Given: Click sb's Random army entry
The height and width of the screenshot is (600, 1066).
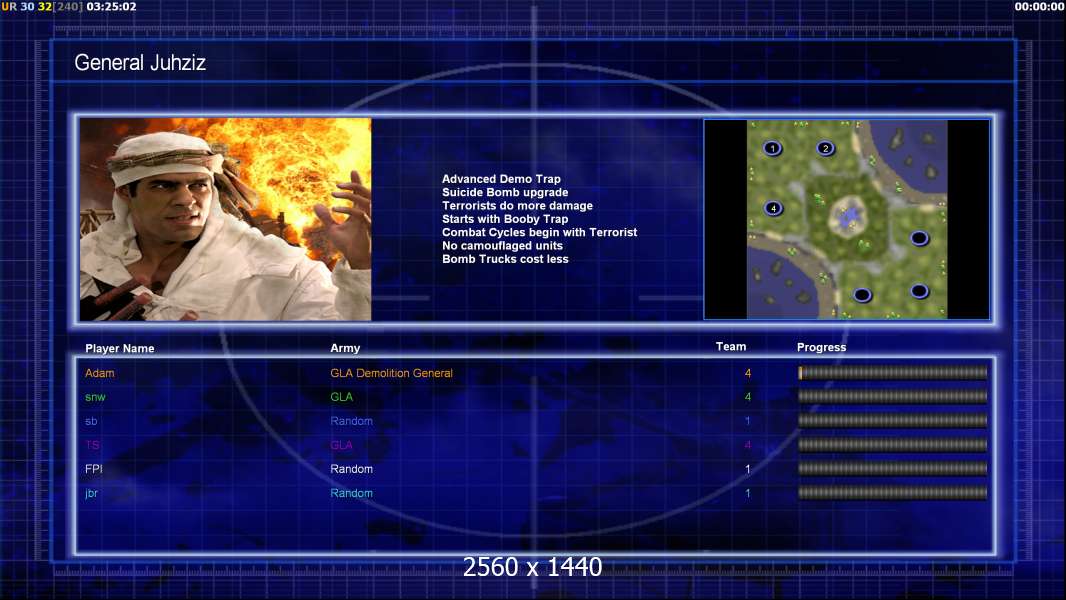Looking at the screenshot, I should pyautogui.click(x=351, y=421).
